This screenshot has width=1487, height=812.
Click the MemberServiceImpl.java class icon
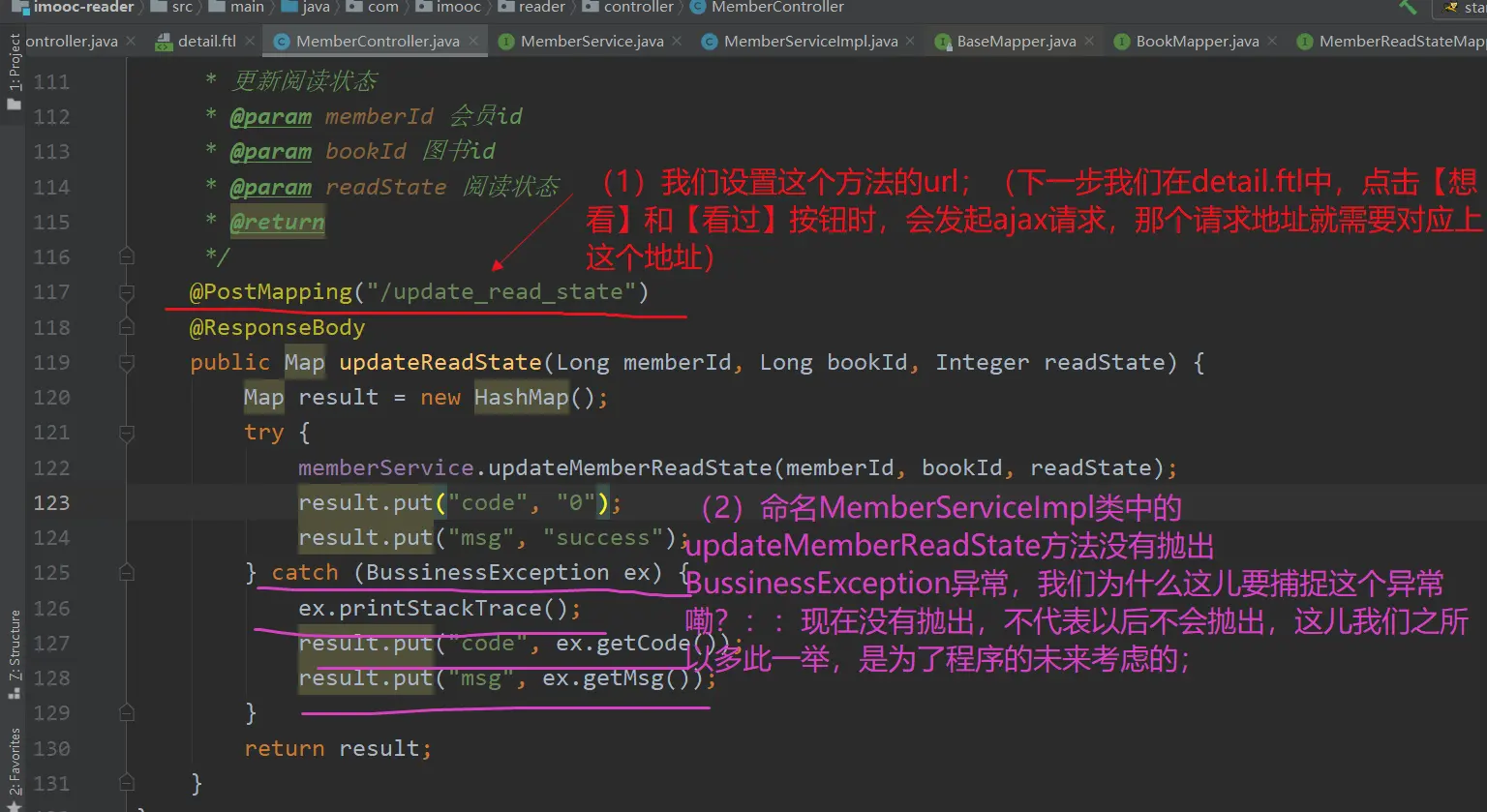(709, 42)
